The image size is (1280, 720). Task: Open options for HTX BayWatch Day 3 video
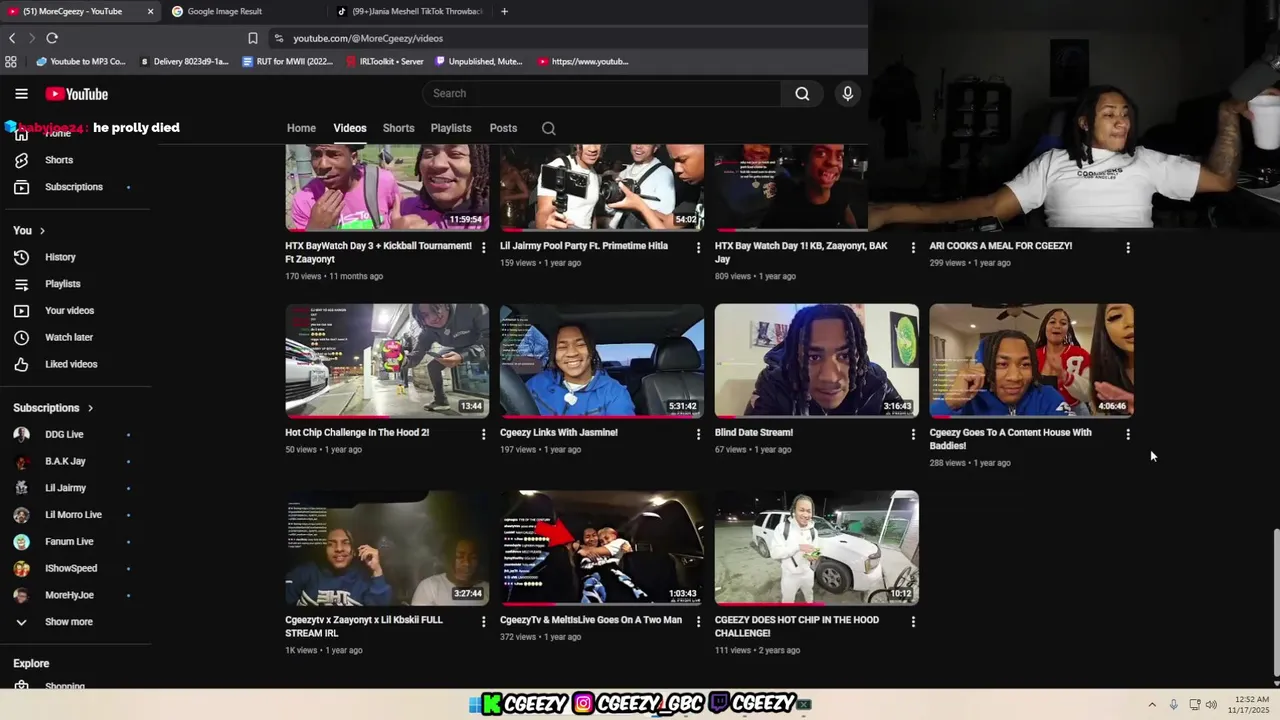pyautogui.click(x=483, y=247)
